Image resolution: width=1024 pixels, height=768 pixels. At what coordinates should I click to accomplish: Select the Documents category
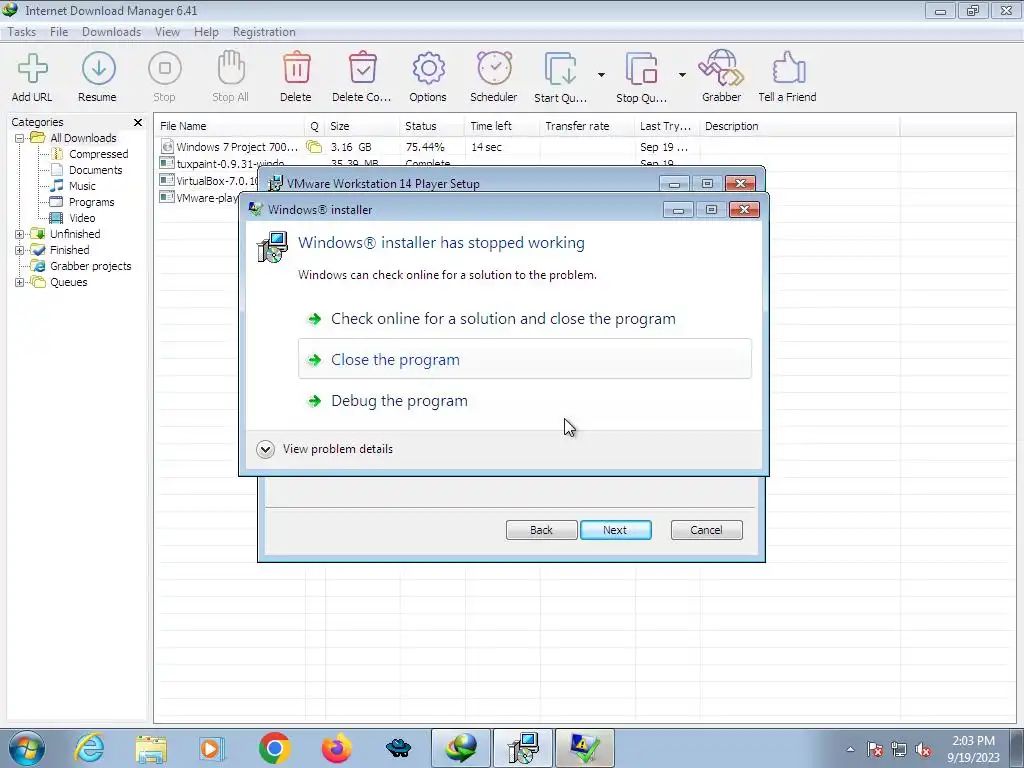point(95,170)
